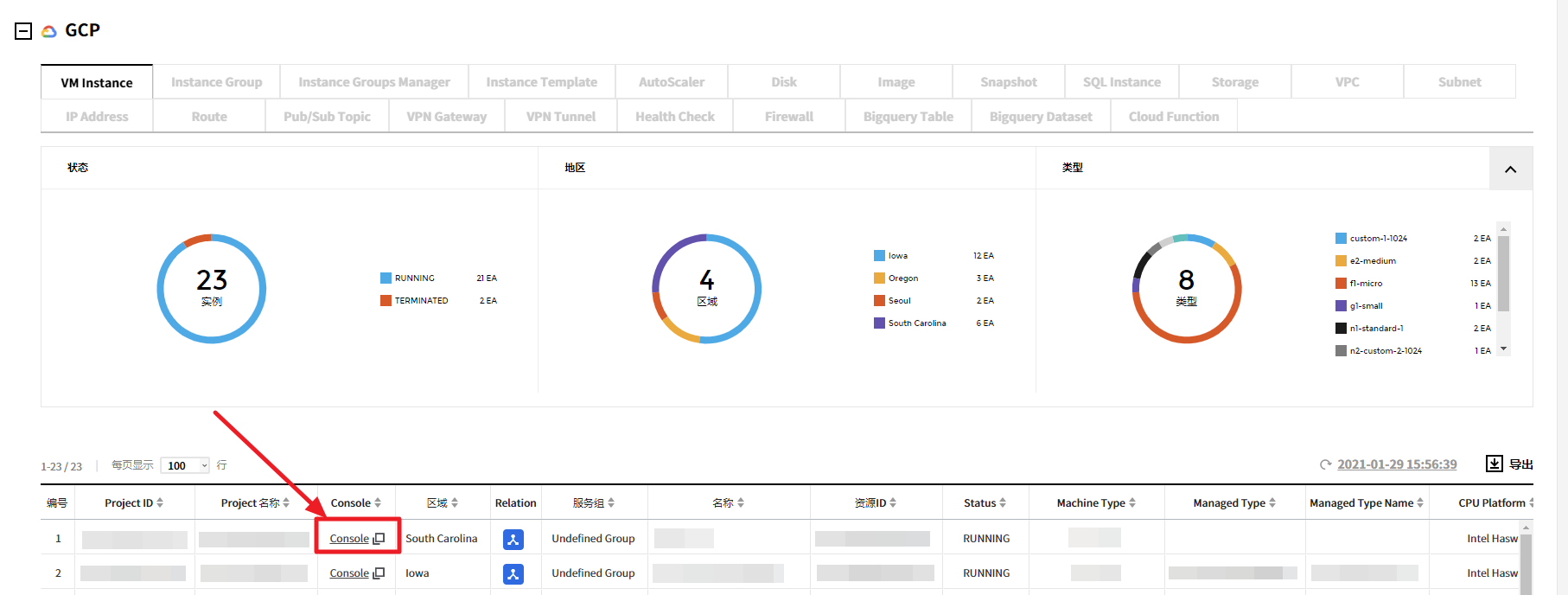Open rows-per-page dropdown showing 100
The image size is (1568, 595).
point(185,465)
